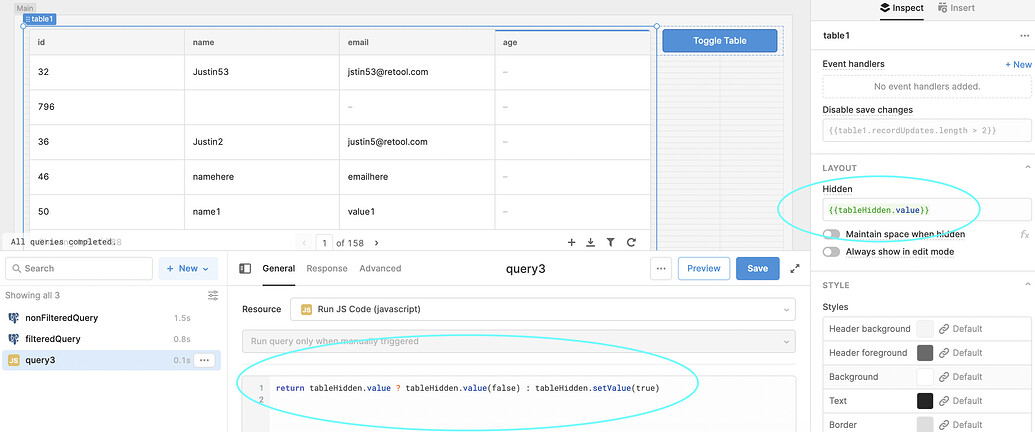Open the query3 more options ellipsis
Image resolution: width=1035 pixels, height=432 pixels.
pos(661,268)
